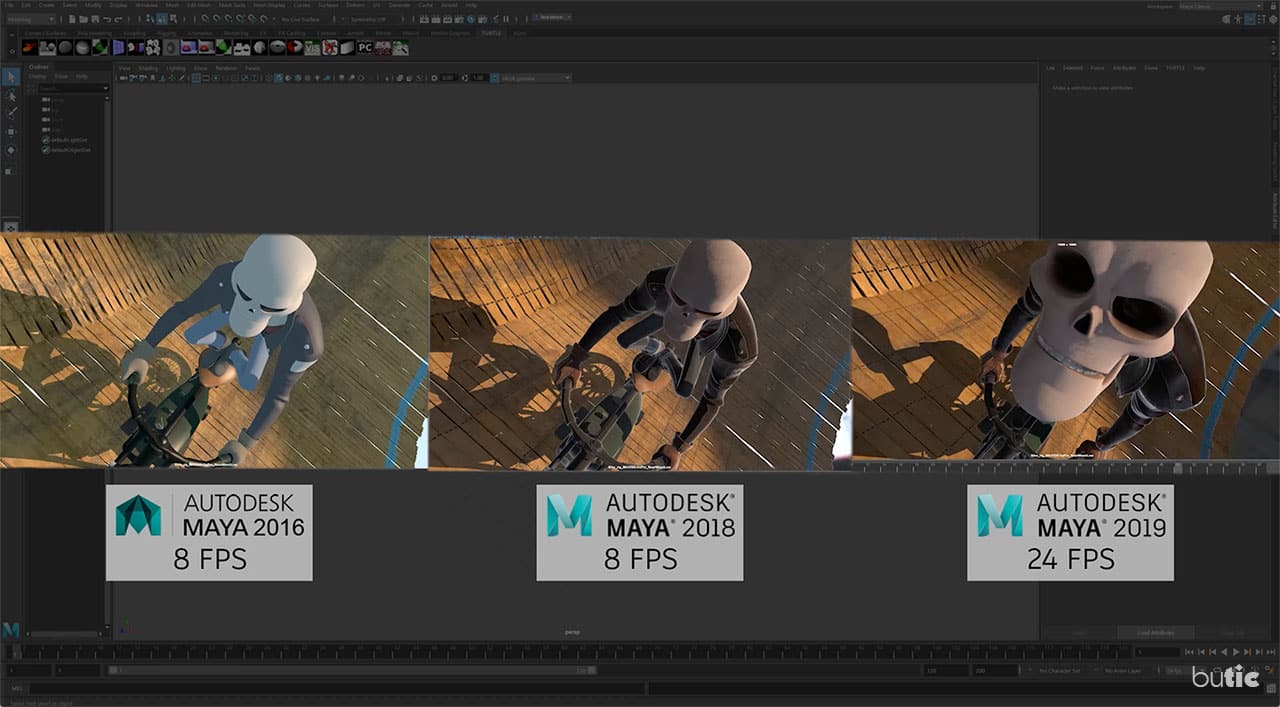Show the Channel Box sidebar icon
Screen dimensions: 1280x707
(x=1273, y=19)
